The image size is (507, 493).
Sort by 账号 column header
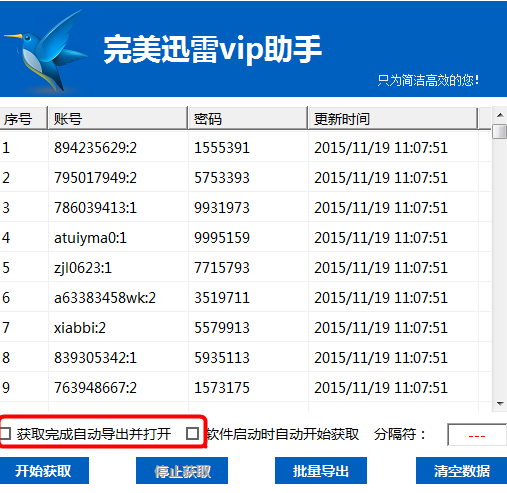118,118
